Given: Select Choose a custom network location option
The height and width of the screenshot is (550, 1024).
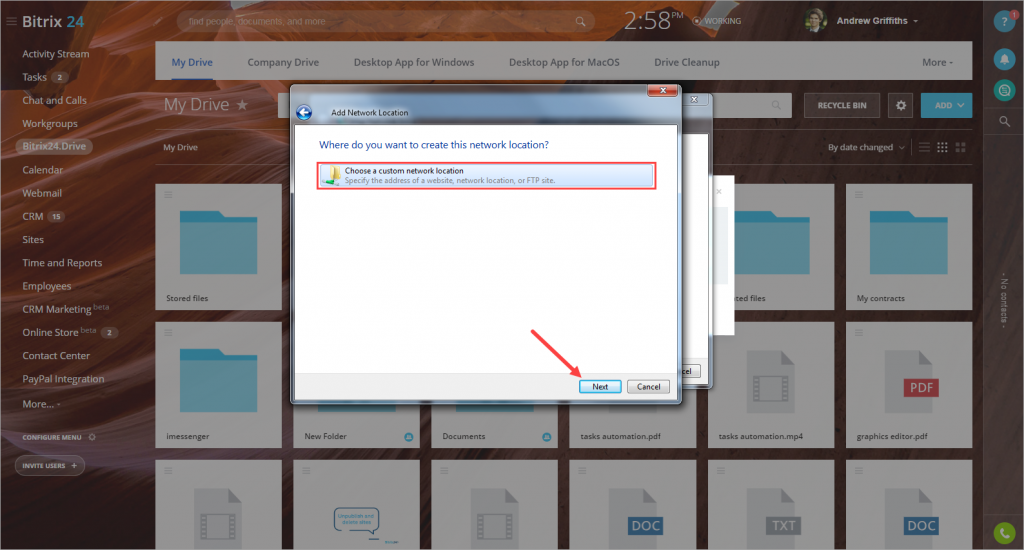Looking at the screenshot, I should point(486,176).
